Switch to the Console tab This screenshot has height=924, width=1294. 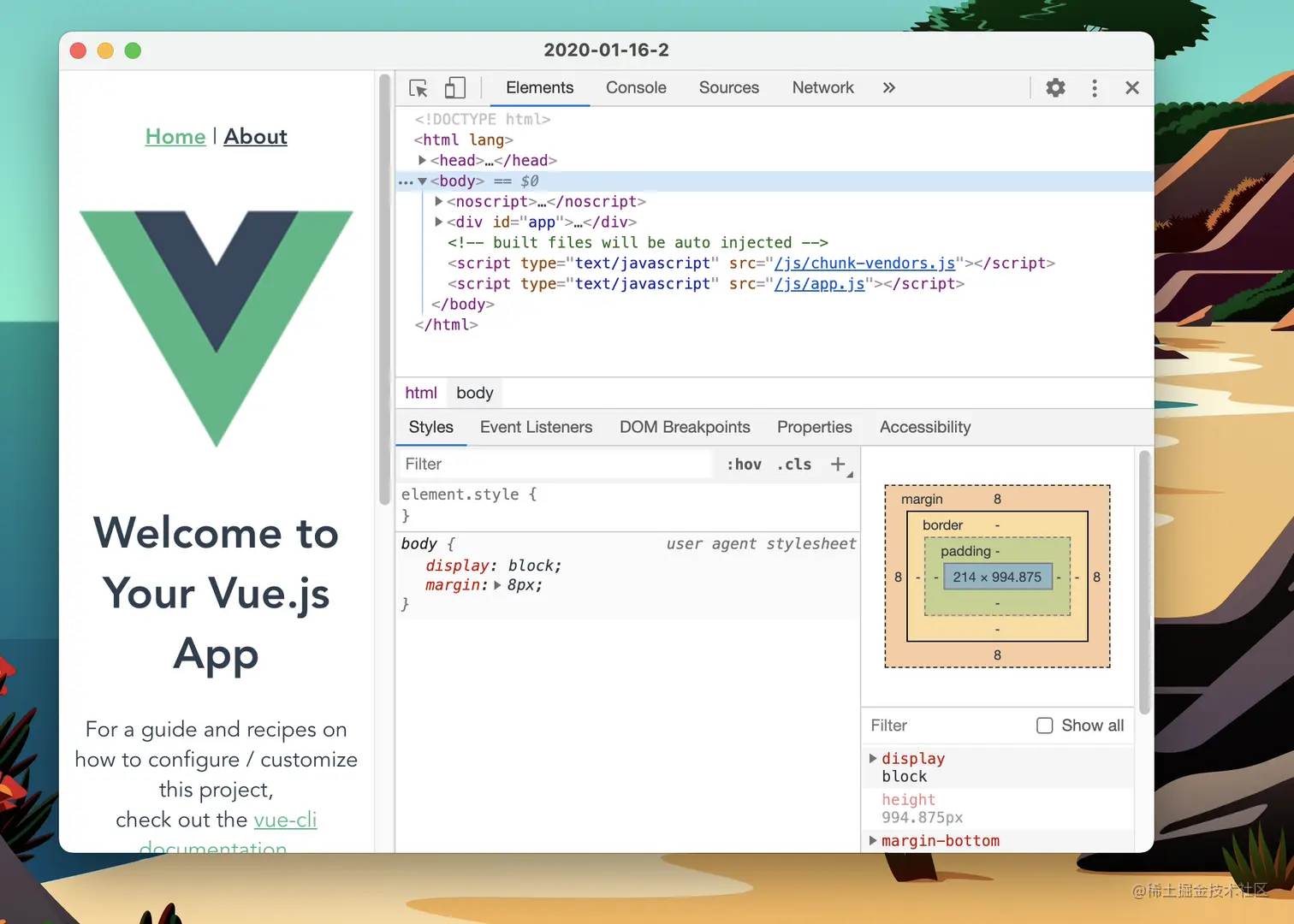636,88
